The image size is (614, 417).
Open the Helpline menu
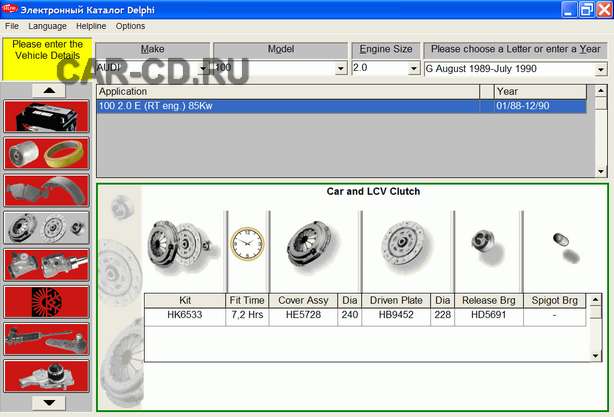click(91, 26)
